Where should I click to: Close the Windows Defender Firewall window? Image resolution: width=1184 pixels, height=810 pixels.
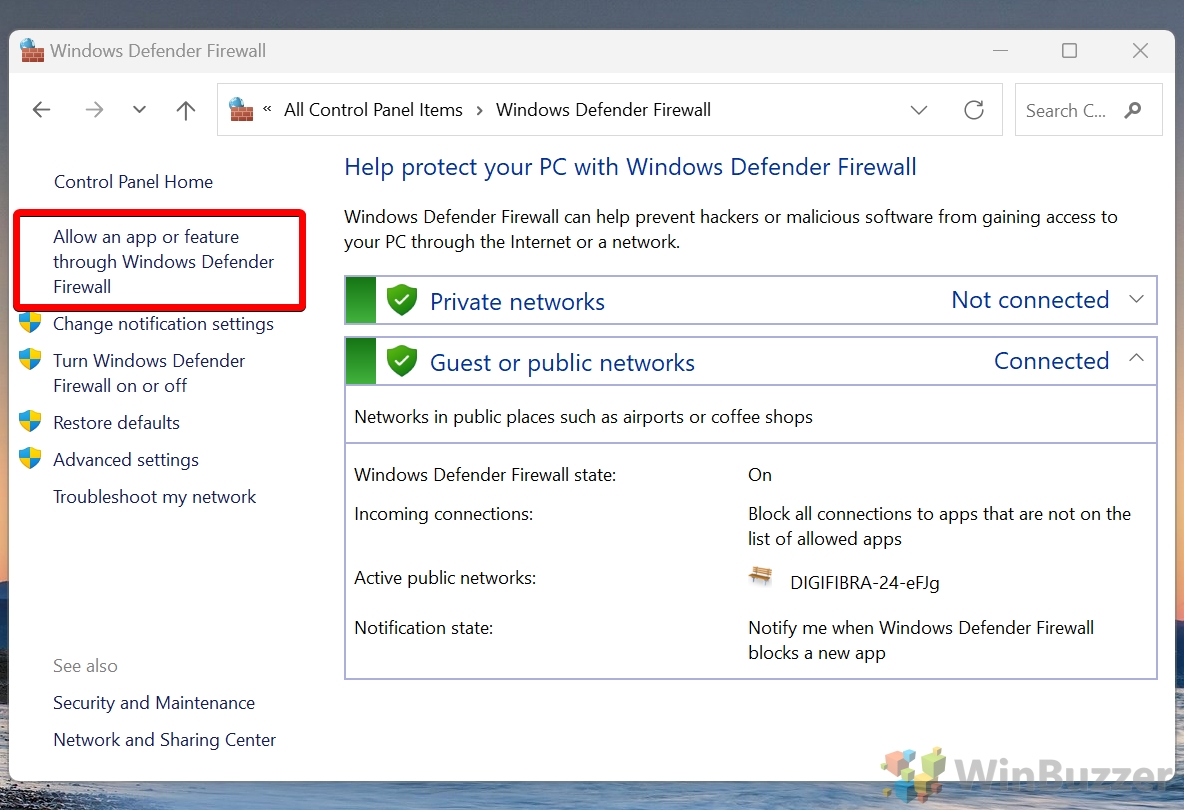click(1140, 51)
